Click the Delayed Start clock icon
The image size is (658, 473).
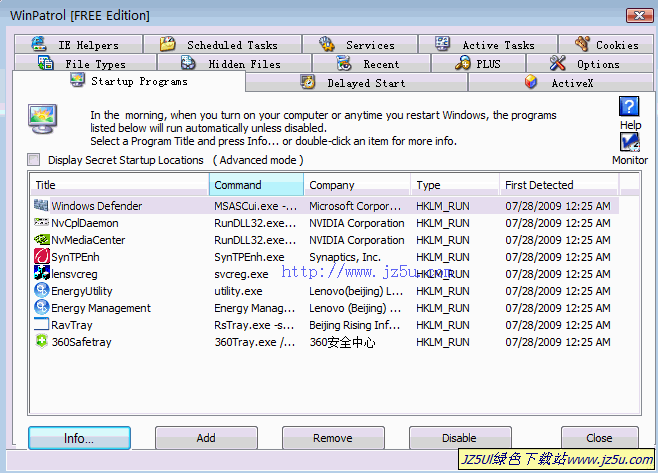point(308,82)
